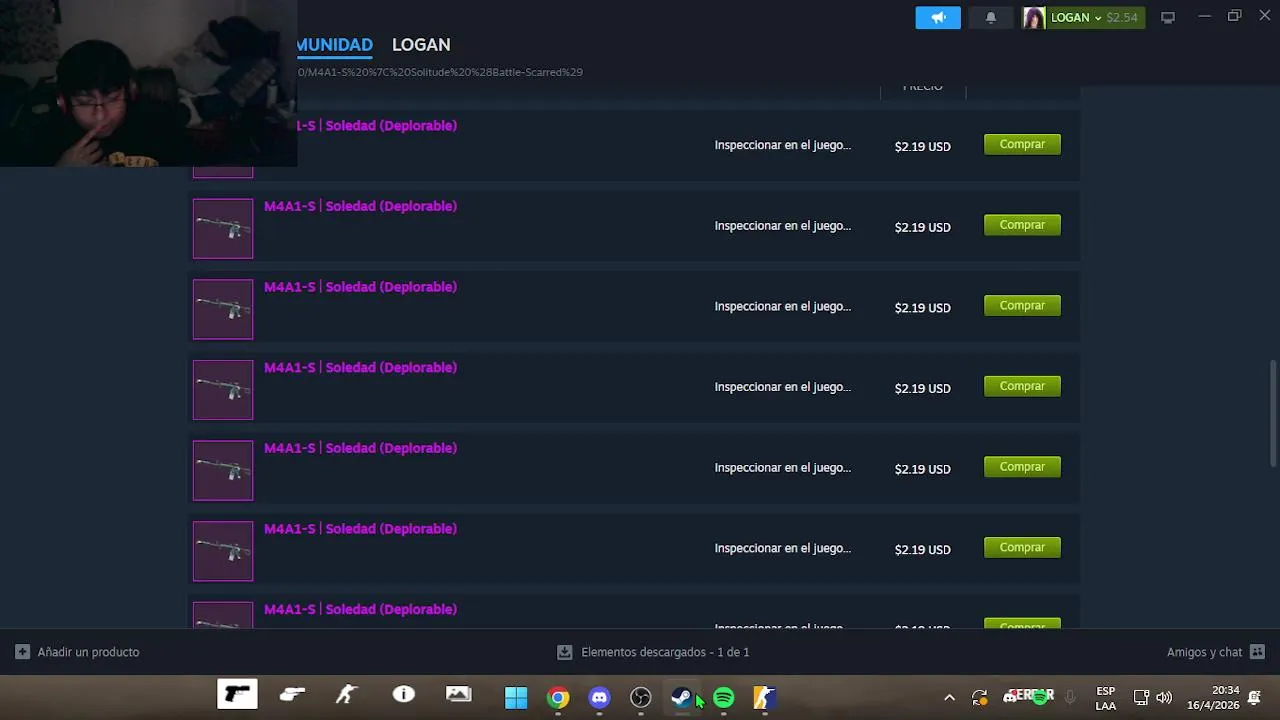Image resolution: width=1280 pixels, height=720 pixels.
Task: Click the running figure overlay icon
Action: (347, 694)
